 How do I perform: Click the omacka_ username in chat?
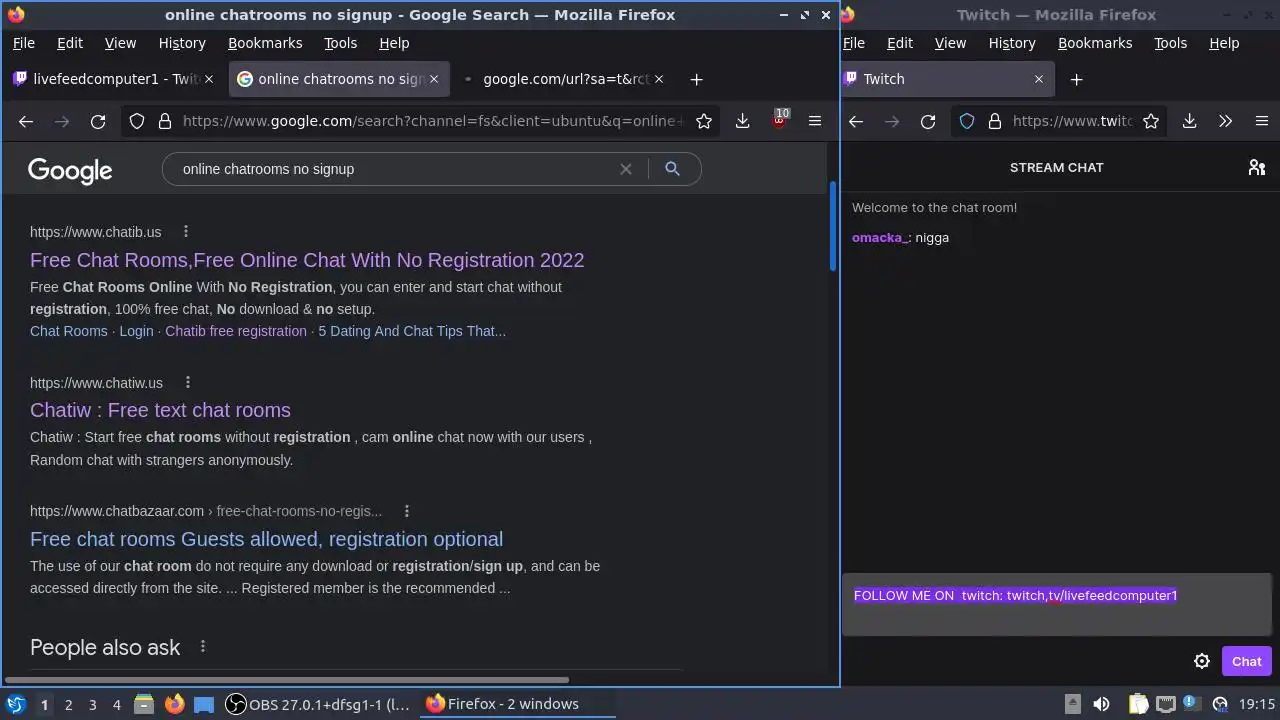(880, 238)
